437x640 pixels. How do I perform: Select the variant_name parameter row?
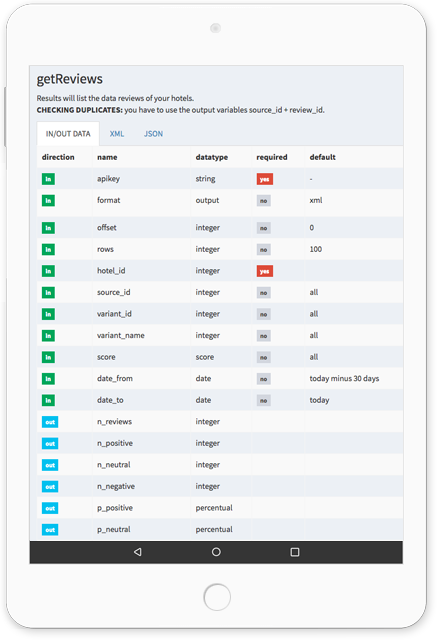point(220,336)
